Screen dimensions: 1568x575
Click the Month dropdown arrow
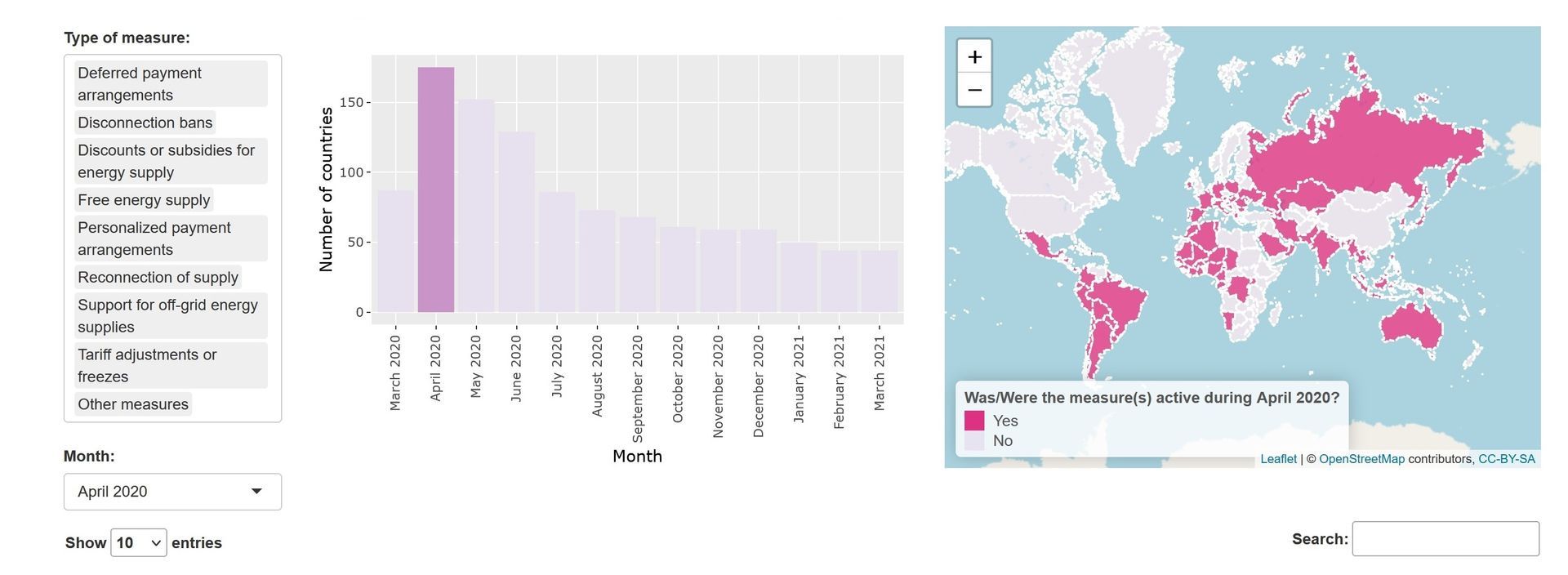(256, 492)
